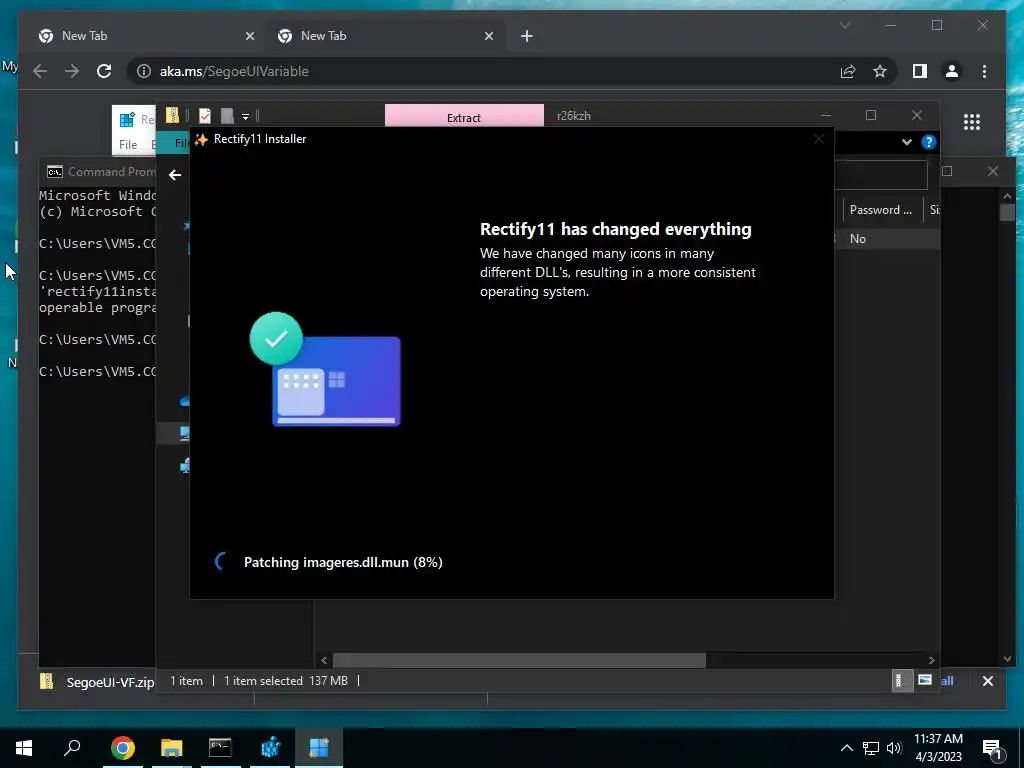The height and width of the screenshot is (768, 1024).
Task: Select the Extract ribbon tab in Explorer
Action: tap(464, 116)
